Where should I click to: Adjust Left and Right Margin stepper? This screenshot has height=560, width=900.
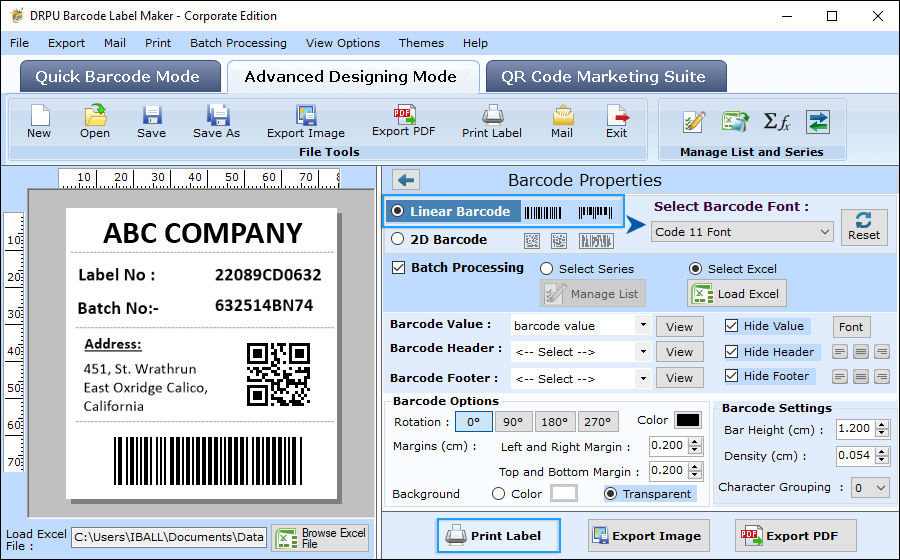[695, 445]
